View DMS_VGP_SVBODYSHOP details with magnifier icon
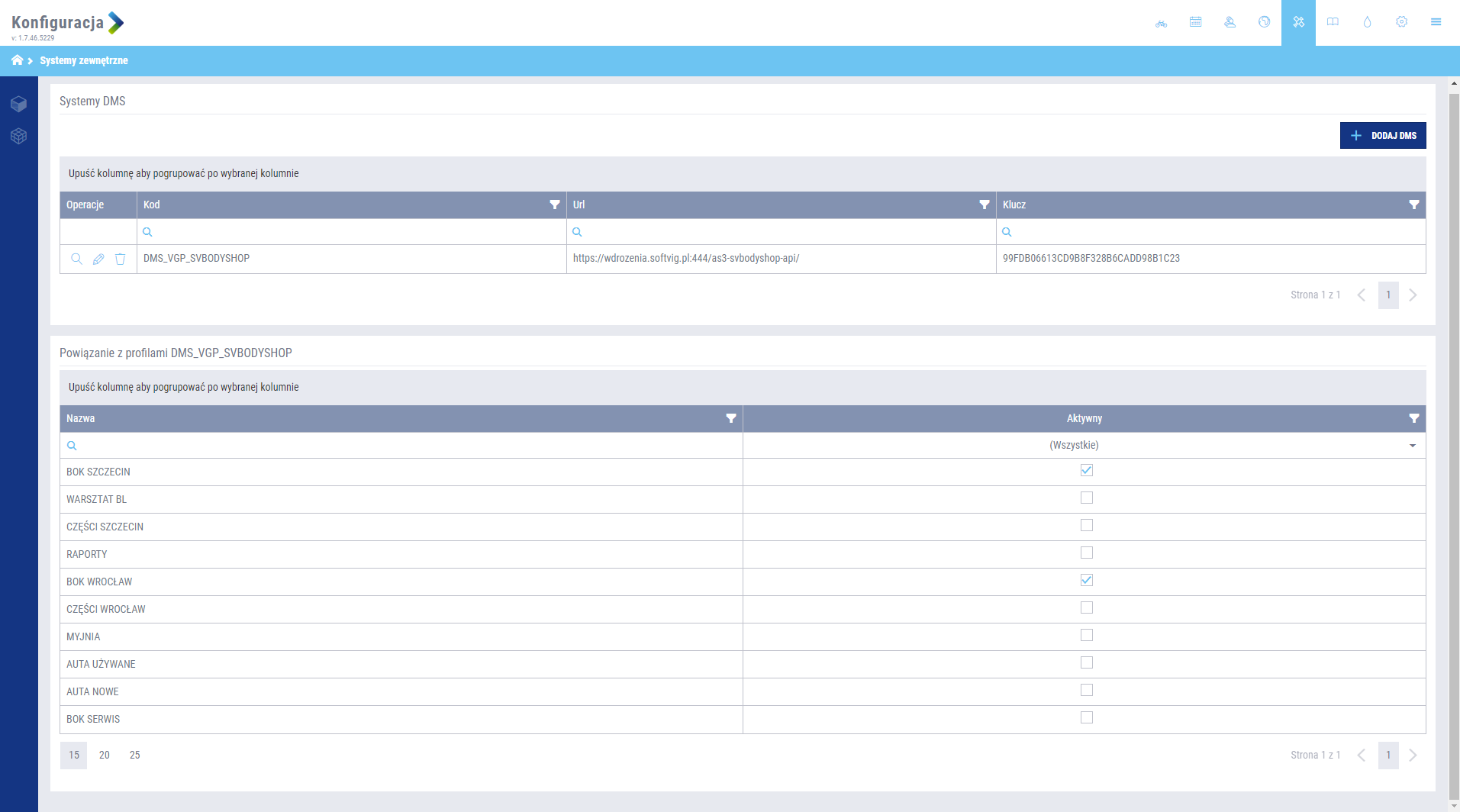The image size is (1460, 812). click(x=76, y=259)
